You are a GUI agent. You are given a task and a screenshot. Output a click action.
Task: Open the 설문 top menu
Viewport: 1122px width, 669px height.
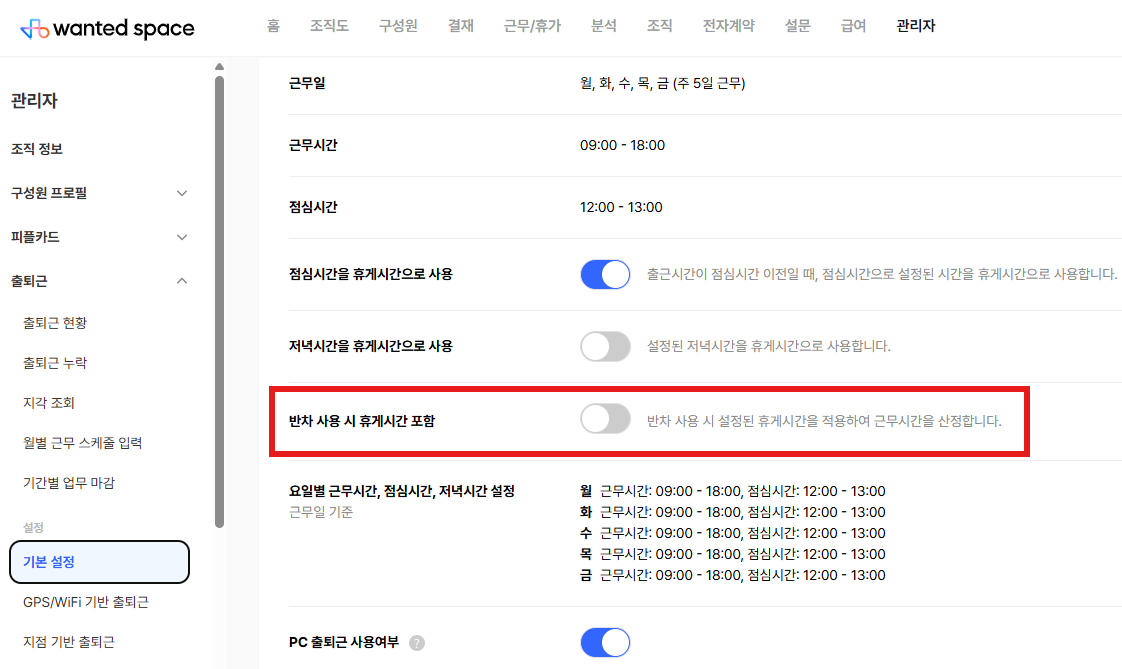798,26
